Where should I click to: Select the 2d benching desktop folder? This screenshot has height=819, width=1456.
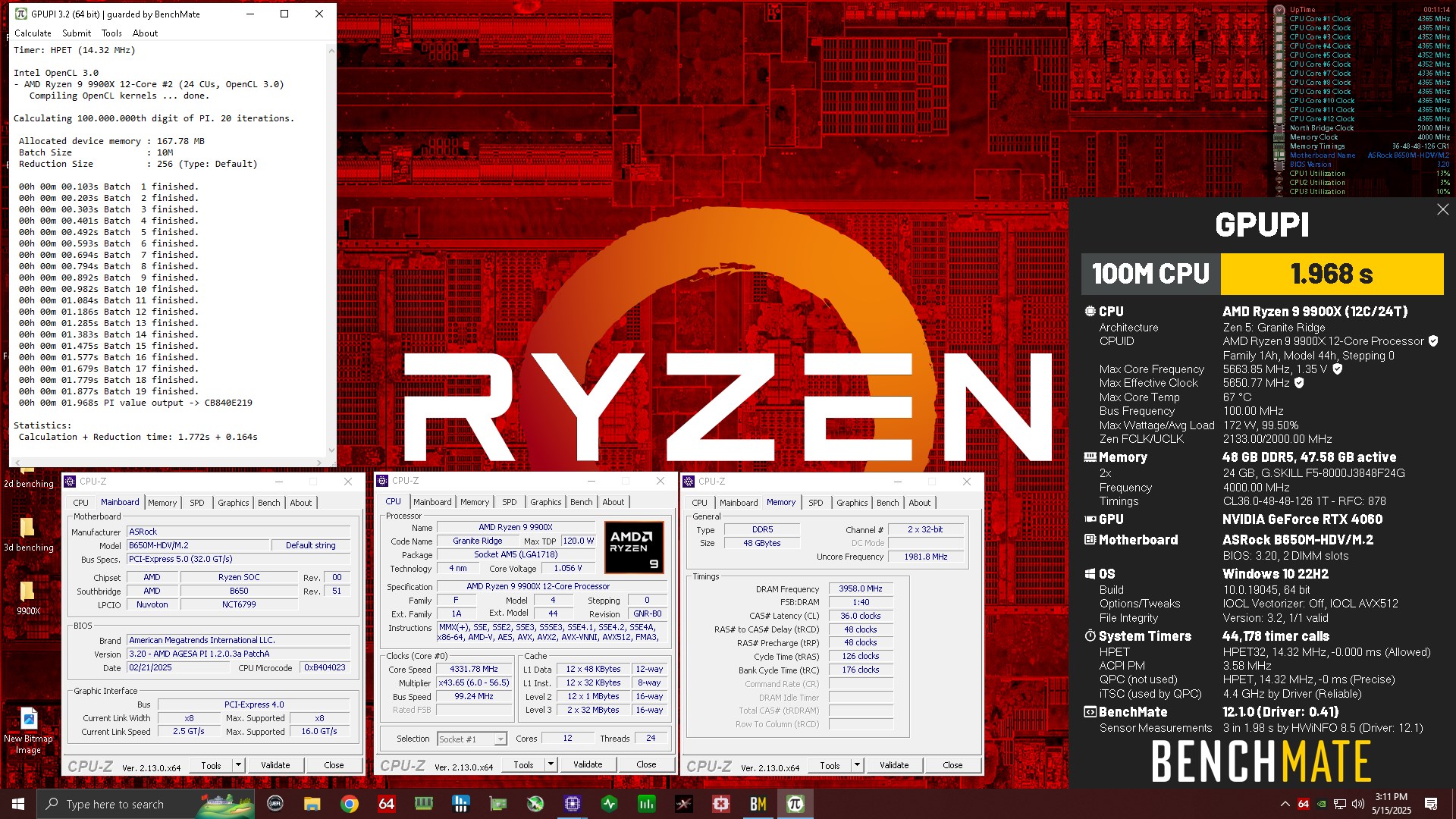point(28,475)
